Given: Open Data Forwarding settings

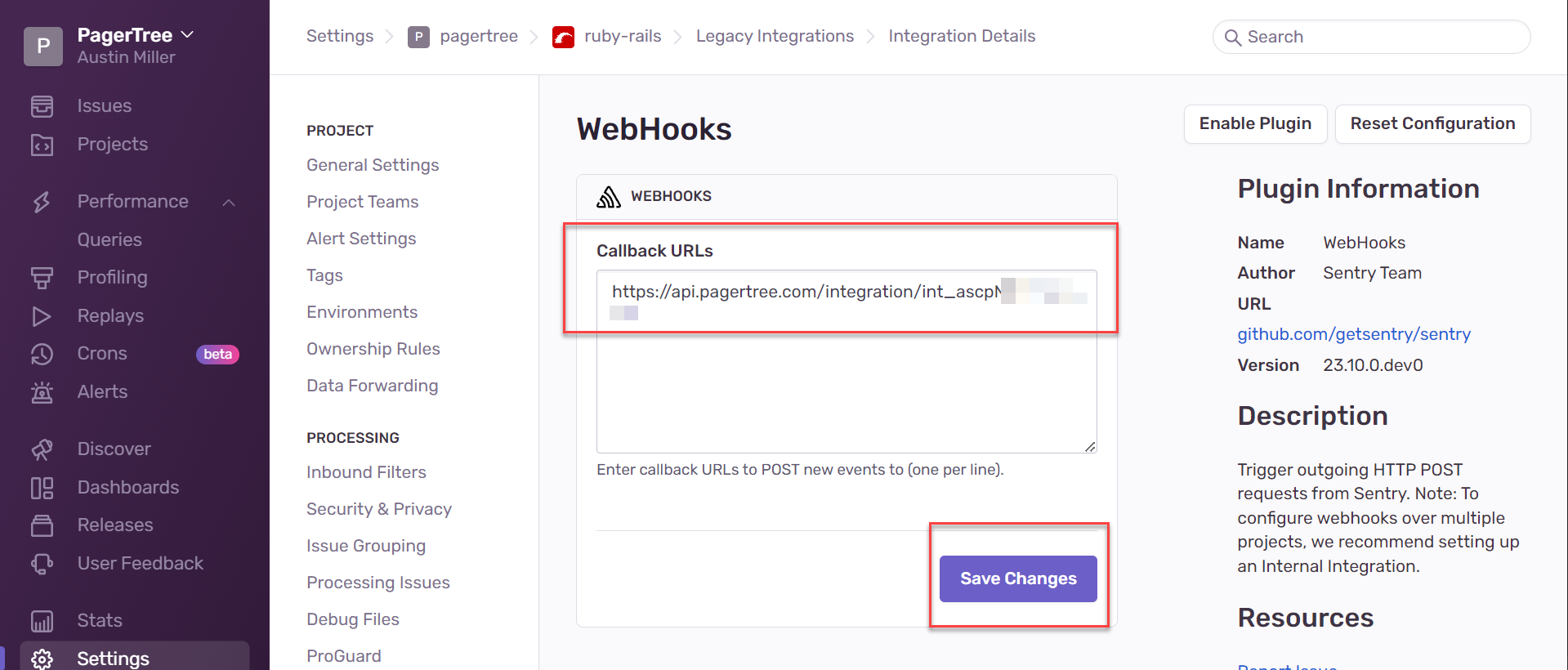Looking at the screenshot, I should [x=372, y=386].
